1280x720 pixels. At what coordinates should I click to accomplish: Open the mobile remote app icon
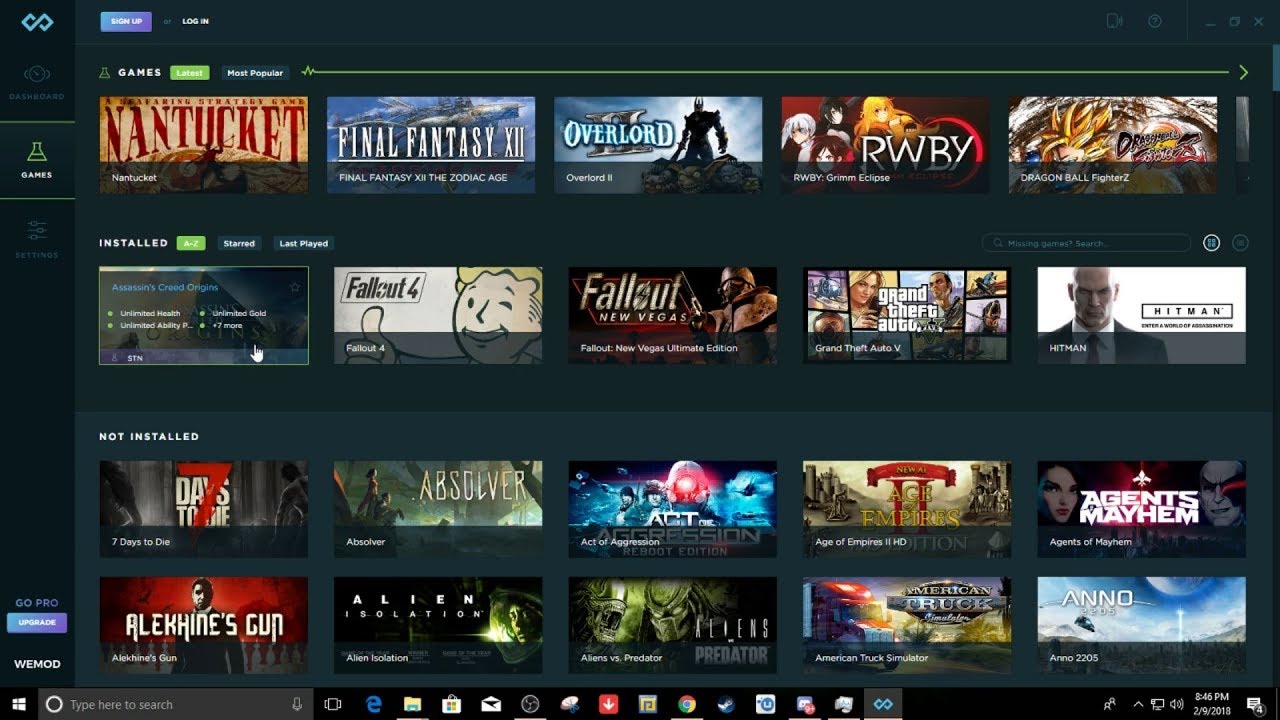click(x=1115, y=21)
